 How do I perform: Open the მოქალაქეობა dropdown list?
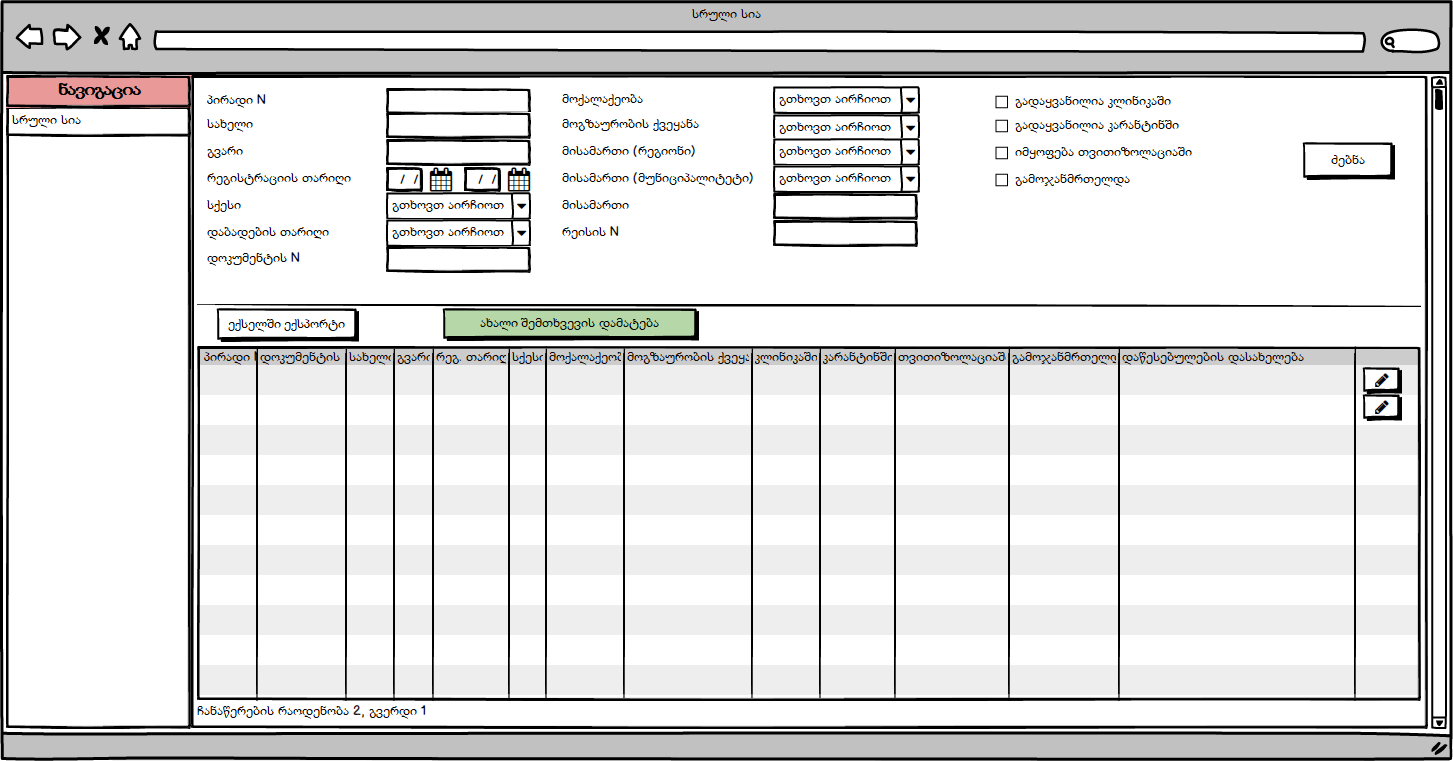coord(909,101)
